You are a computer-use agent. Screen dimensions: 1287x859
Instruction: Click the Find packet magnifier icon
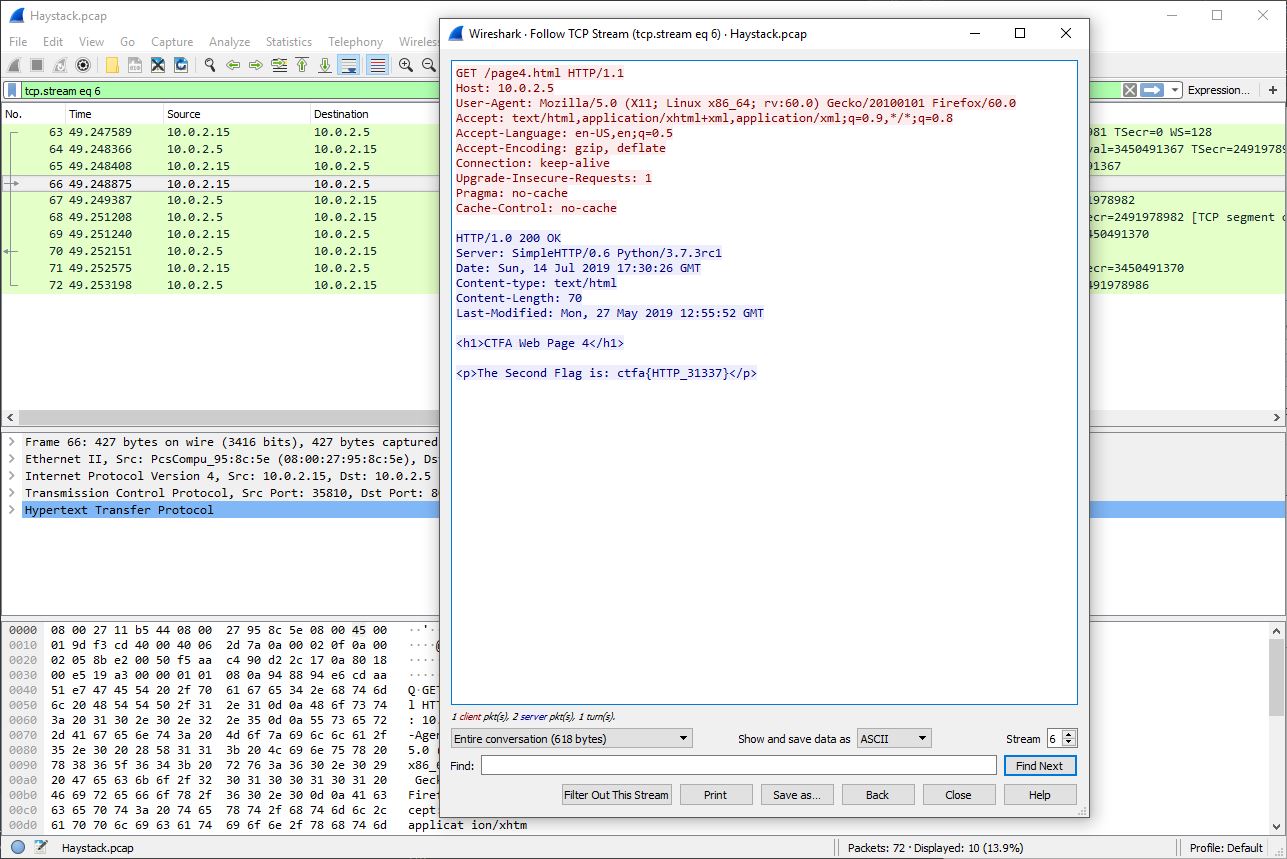point(210,65)
